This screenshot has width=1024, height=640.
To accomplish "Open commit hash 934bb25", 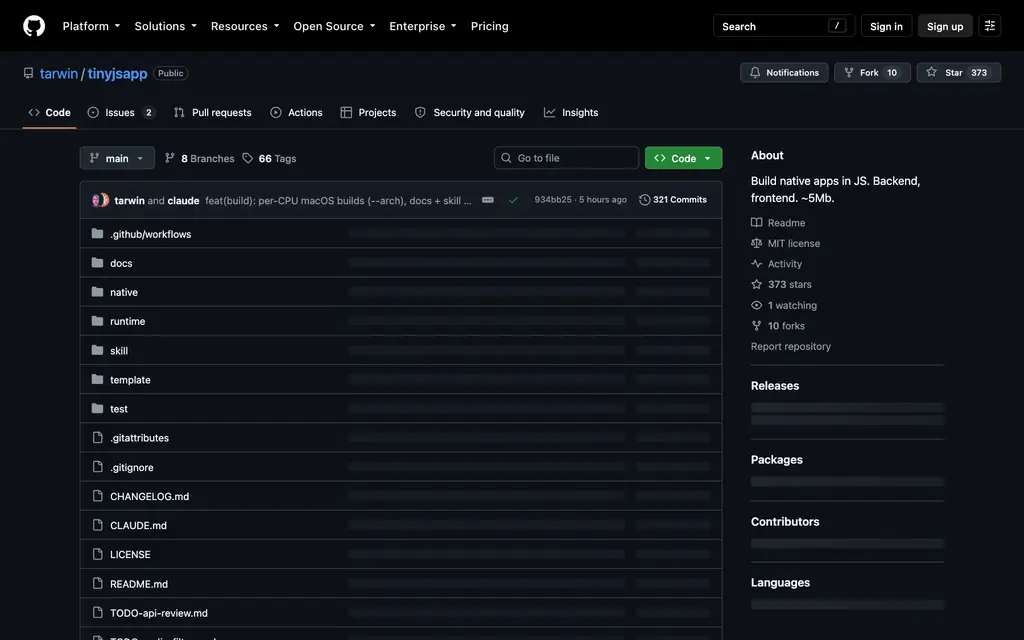I will pyautogui.click(x=552, y=200).
